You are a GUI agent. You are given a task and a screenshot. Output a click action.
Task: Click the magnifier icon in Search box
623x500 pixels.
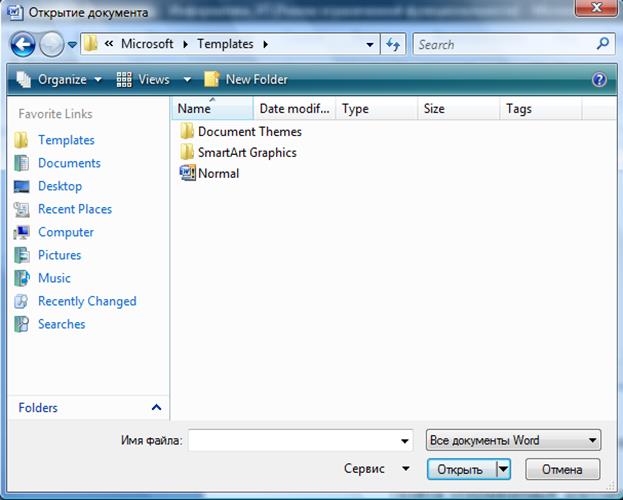(603, 44)
